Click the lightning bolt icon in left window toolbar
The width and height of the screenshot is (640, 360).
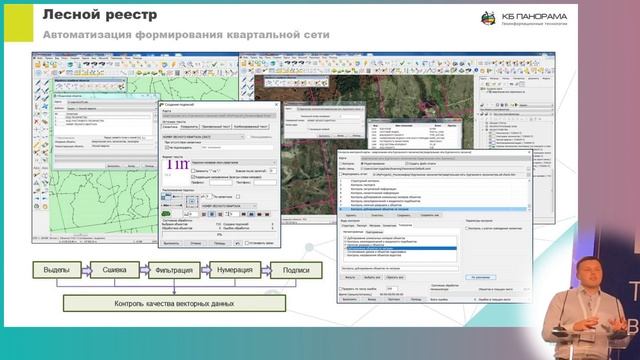click(x=173, y=64)
